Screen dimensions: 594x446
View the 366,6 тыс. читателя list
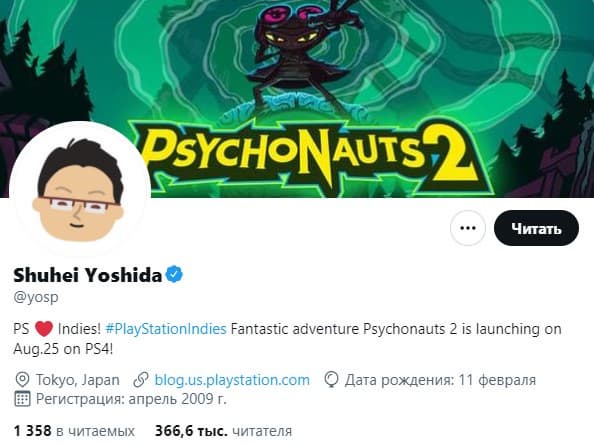(x=224, y=431)
